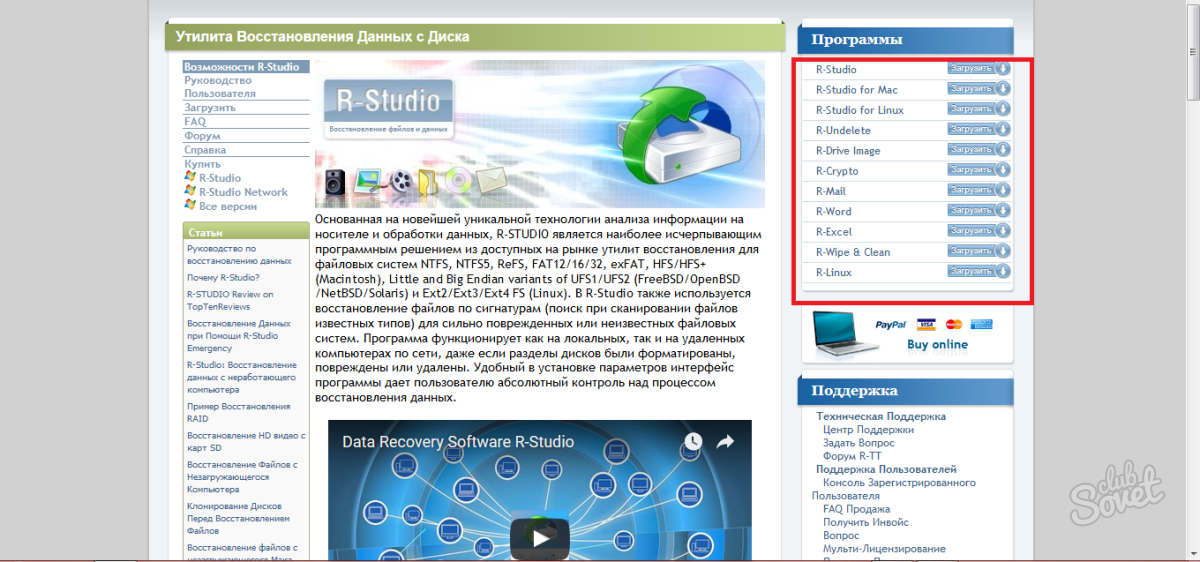Download R-Studio for Linux
Image resolution: width=1200 pixels, height=562 pixels.
(x=979, y=109)
